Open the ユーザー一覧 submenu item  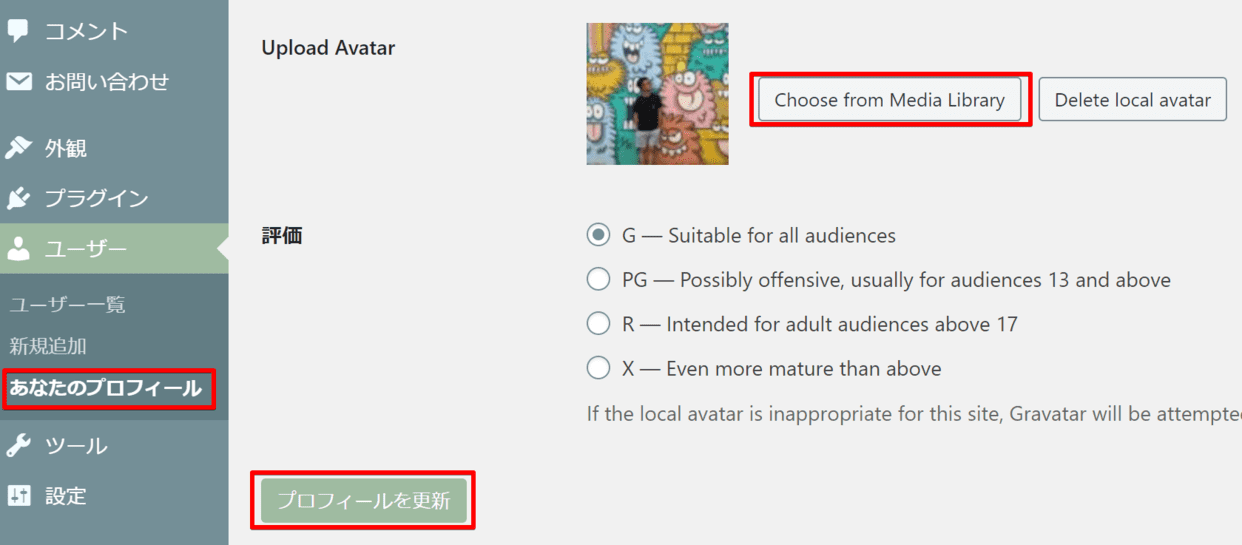(x=67, y=305)
